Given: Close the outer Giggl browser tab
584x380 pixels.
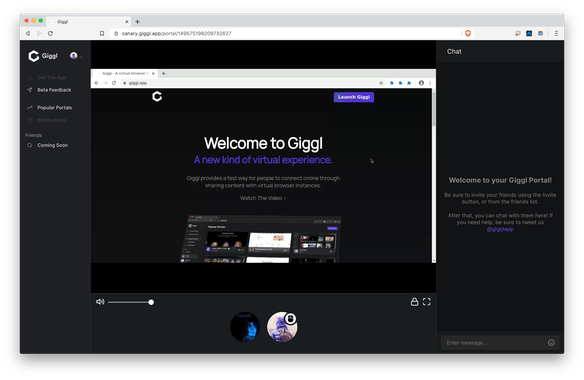Looking at the screenshot, I should point(127,22).
